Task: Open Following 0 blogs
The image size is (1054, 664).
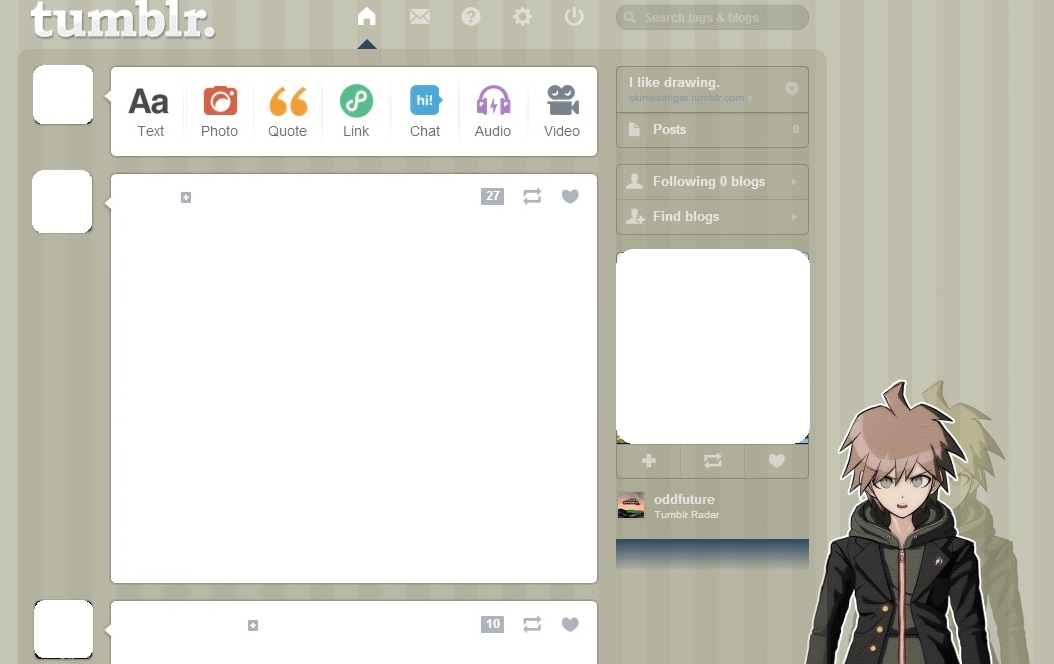Action: [712, 181]
